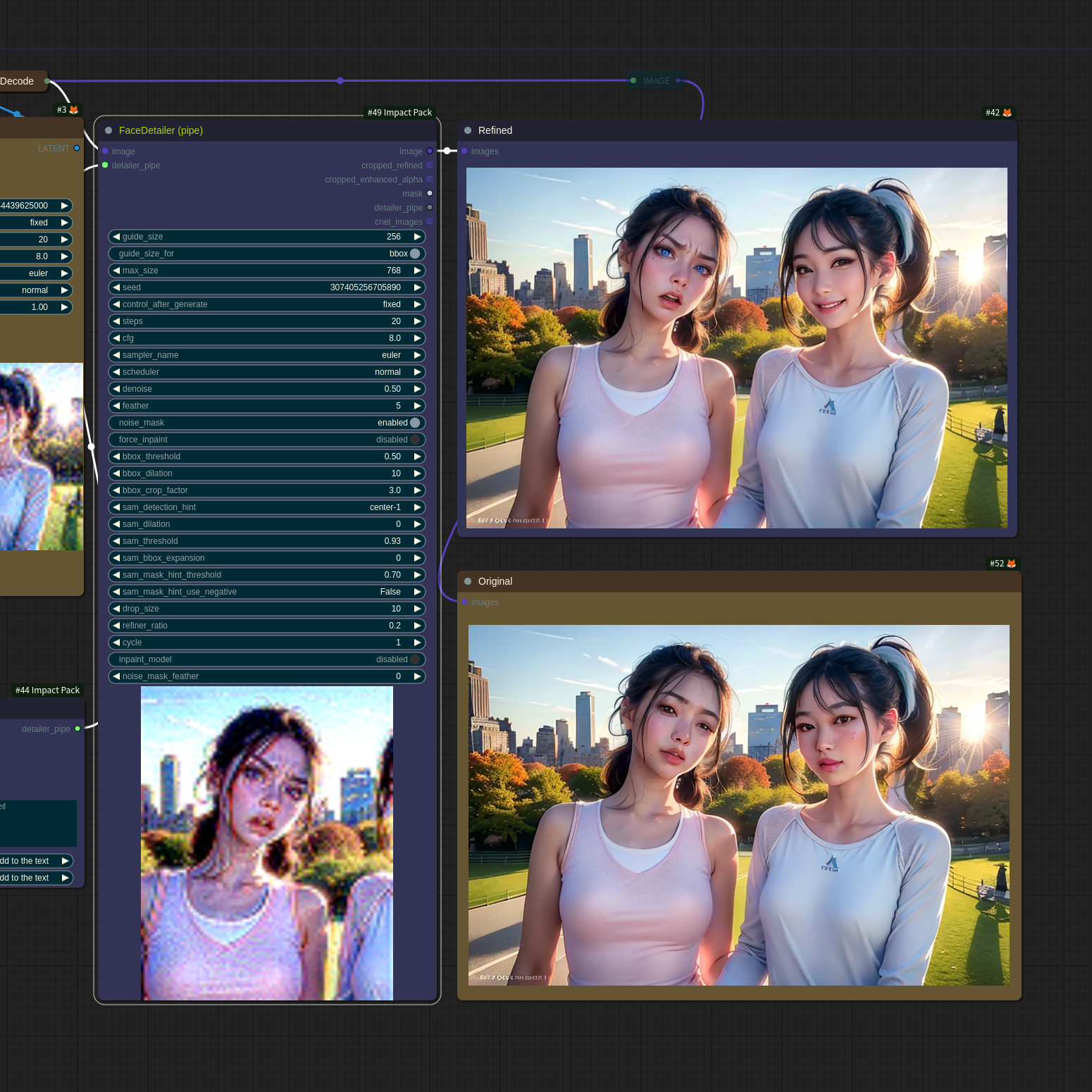The image size is (1092, 1092).
Task: Decrease guide_size with its left arrow
Action: pos(116,237)
